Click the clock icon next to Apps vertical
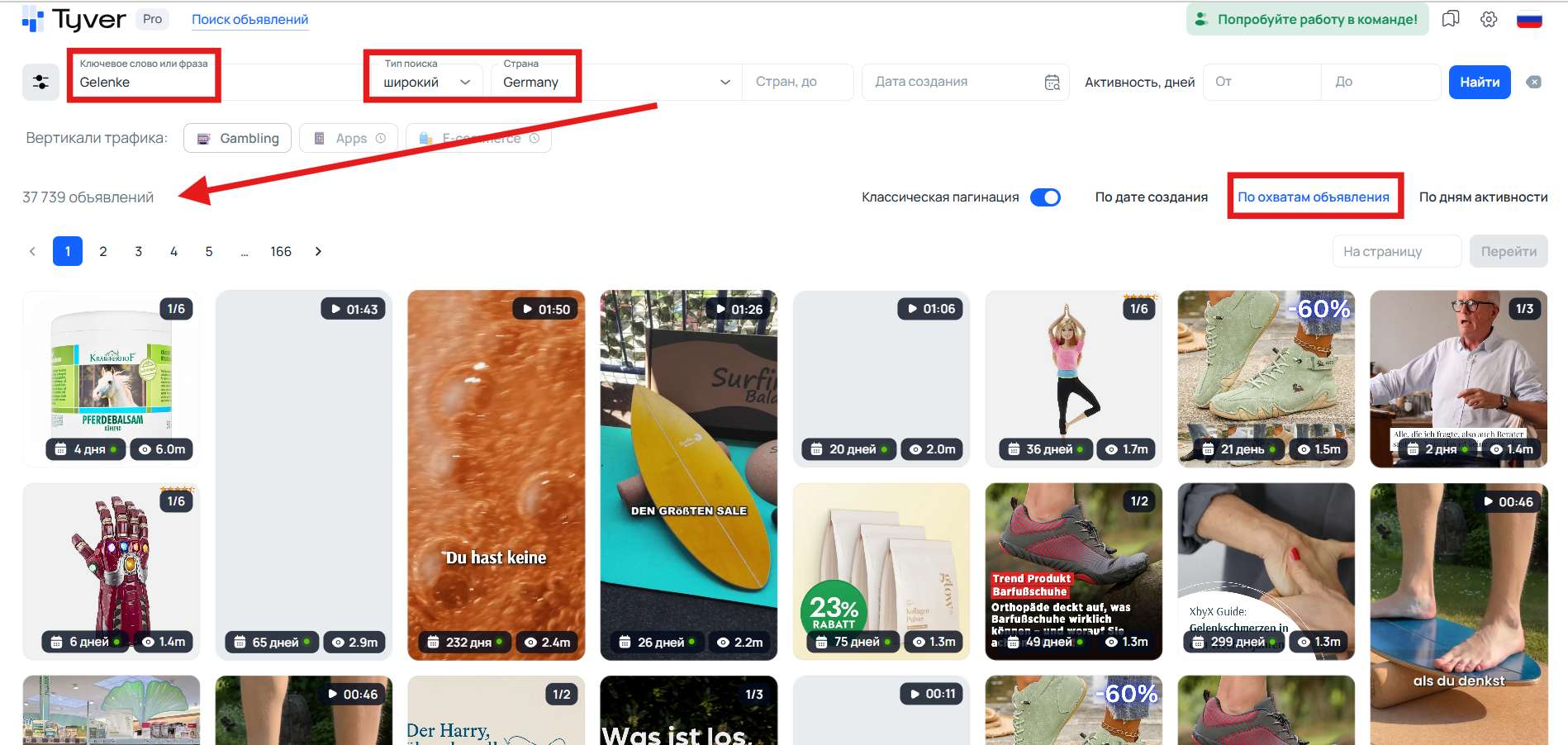 (x=380, y=138)
